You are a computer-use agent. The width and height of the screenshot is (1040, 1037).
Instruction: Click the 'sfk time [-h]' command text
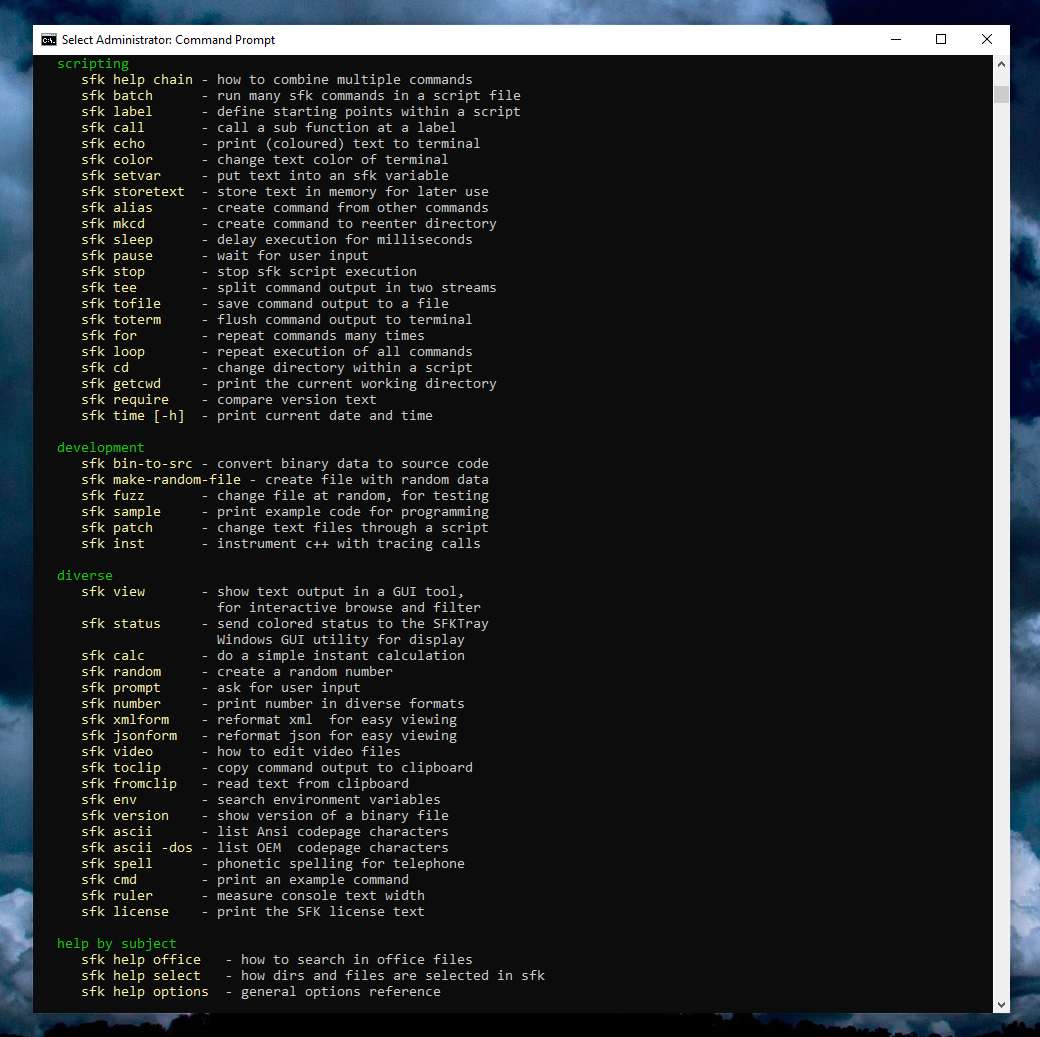[133, 415]
